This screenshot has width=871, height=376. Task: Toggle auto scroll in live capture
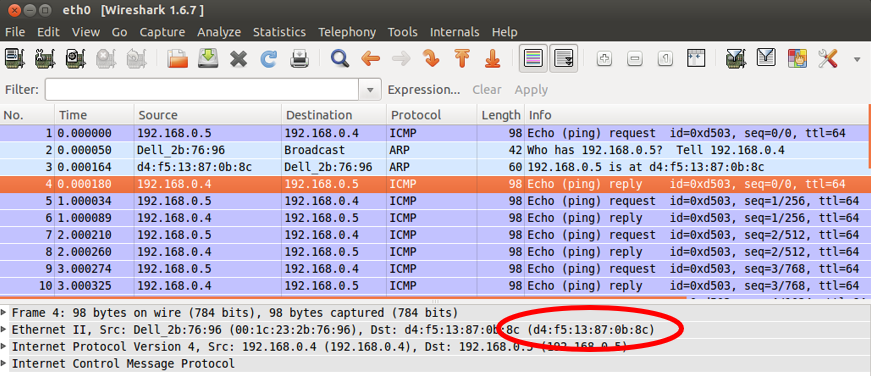pyautogui.click(x=564, y=58)
